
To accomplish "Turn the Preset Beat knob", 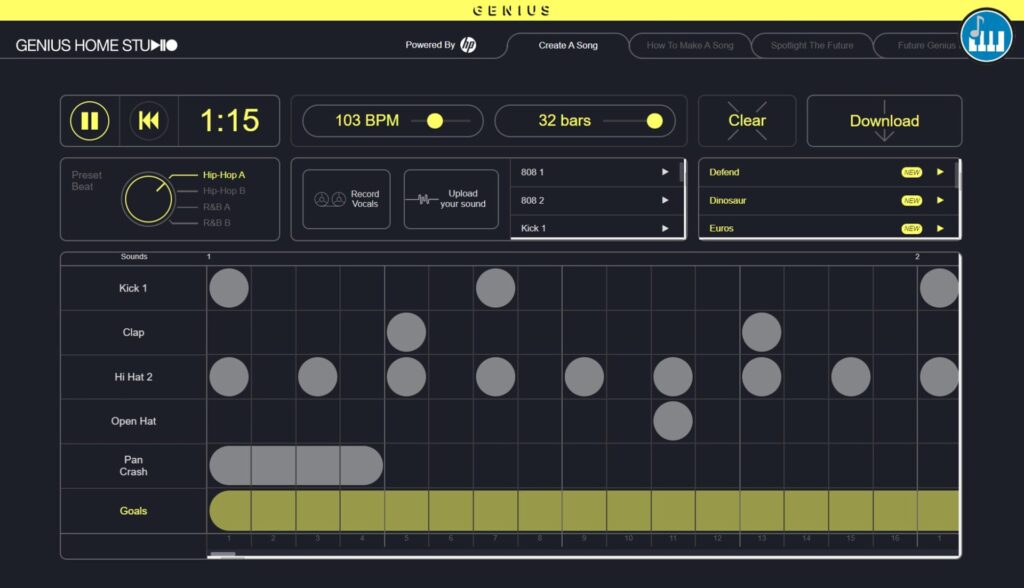I will (x=148, y=199).
